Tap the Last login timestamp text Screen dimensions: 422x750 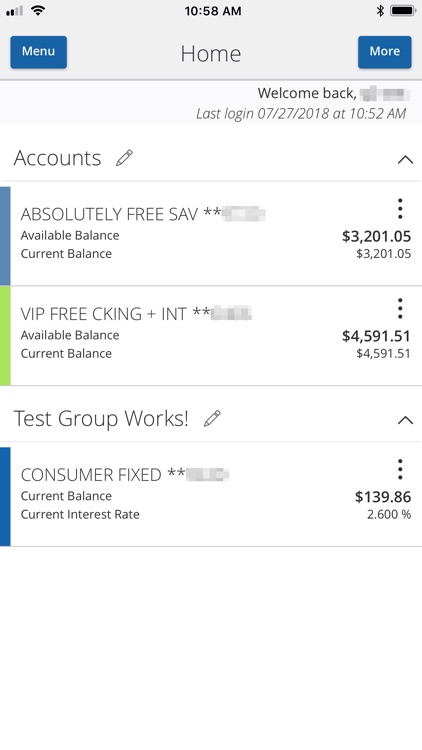point(301,113)
